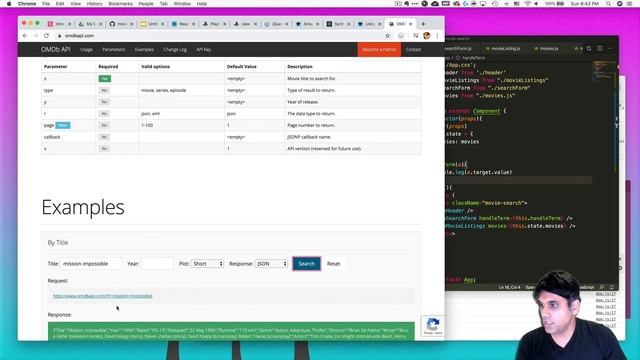Switch to movies.js tab in VS Code

[549, 48]
